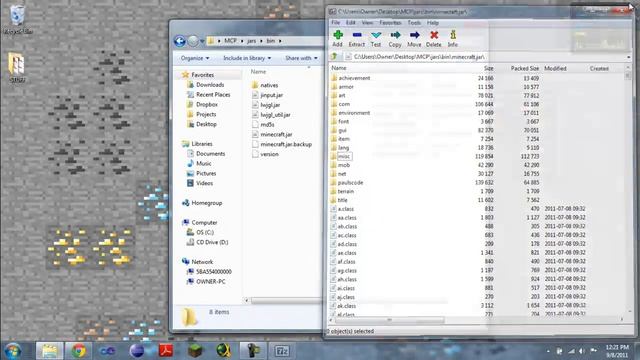Select the gui folder in archive

pyautogui.click(x=342, y=130)
